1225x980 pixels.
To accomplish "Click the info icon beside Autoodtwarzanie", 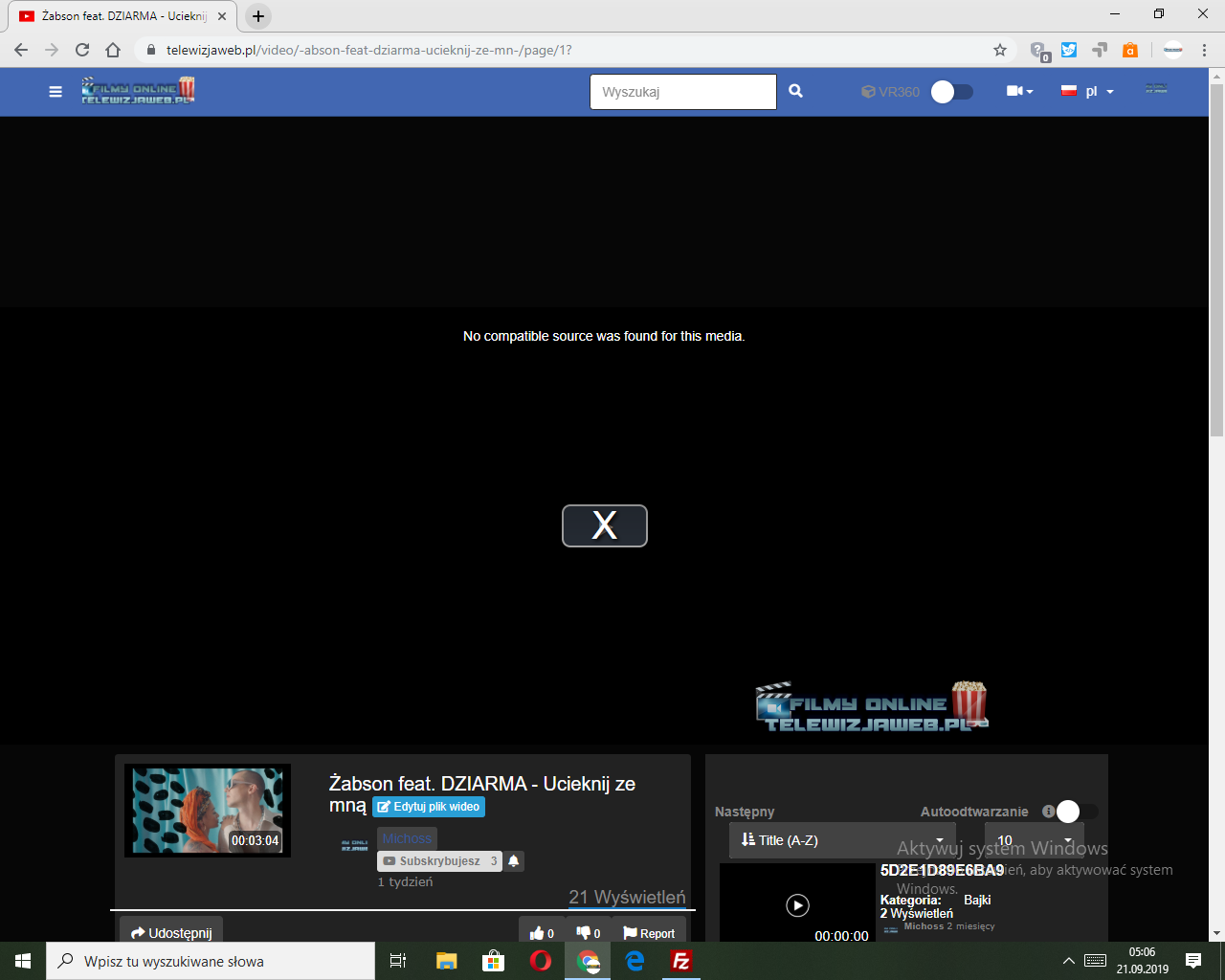I will (1048, 812).
